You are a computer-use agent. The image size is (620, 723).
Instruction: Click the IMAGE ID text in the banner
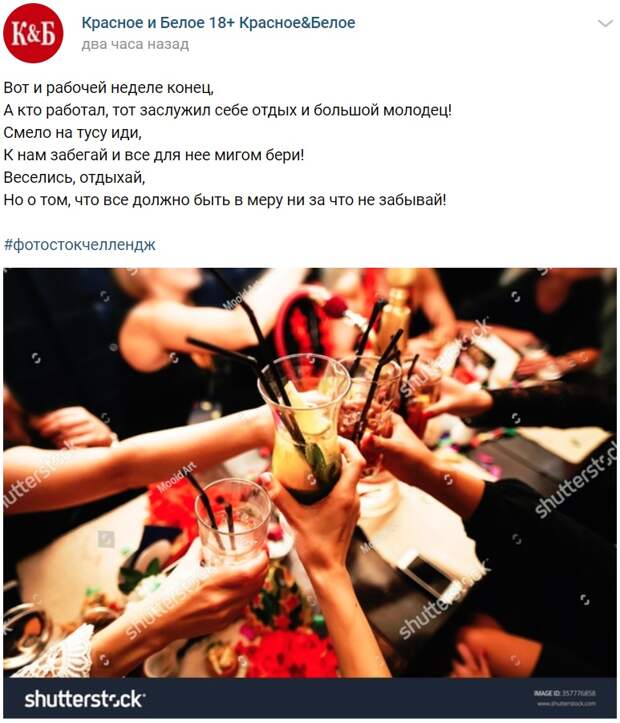coord(564,693)
